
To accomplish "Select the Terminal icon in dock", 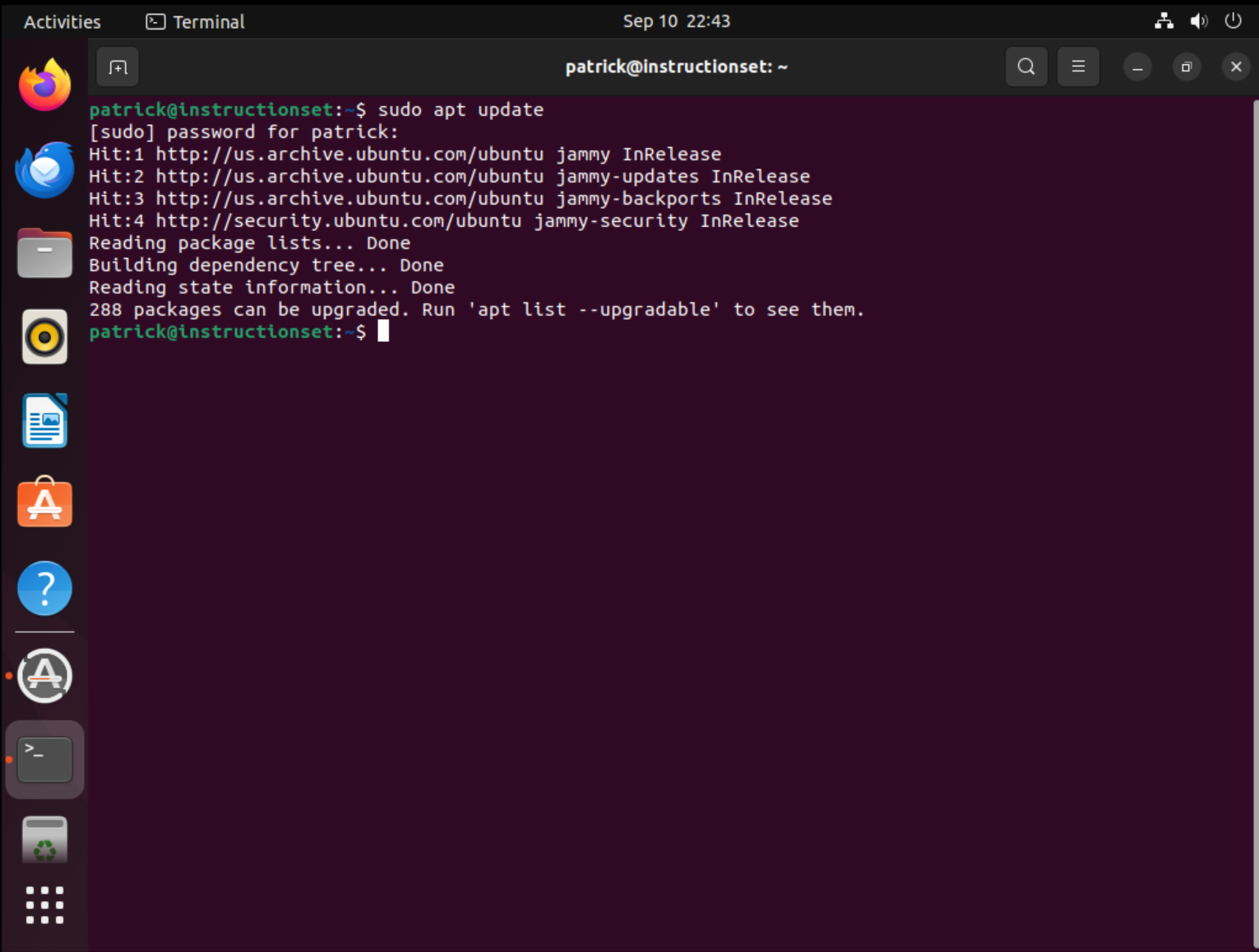I will click(45, 760).
